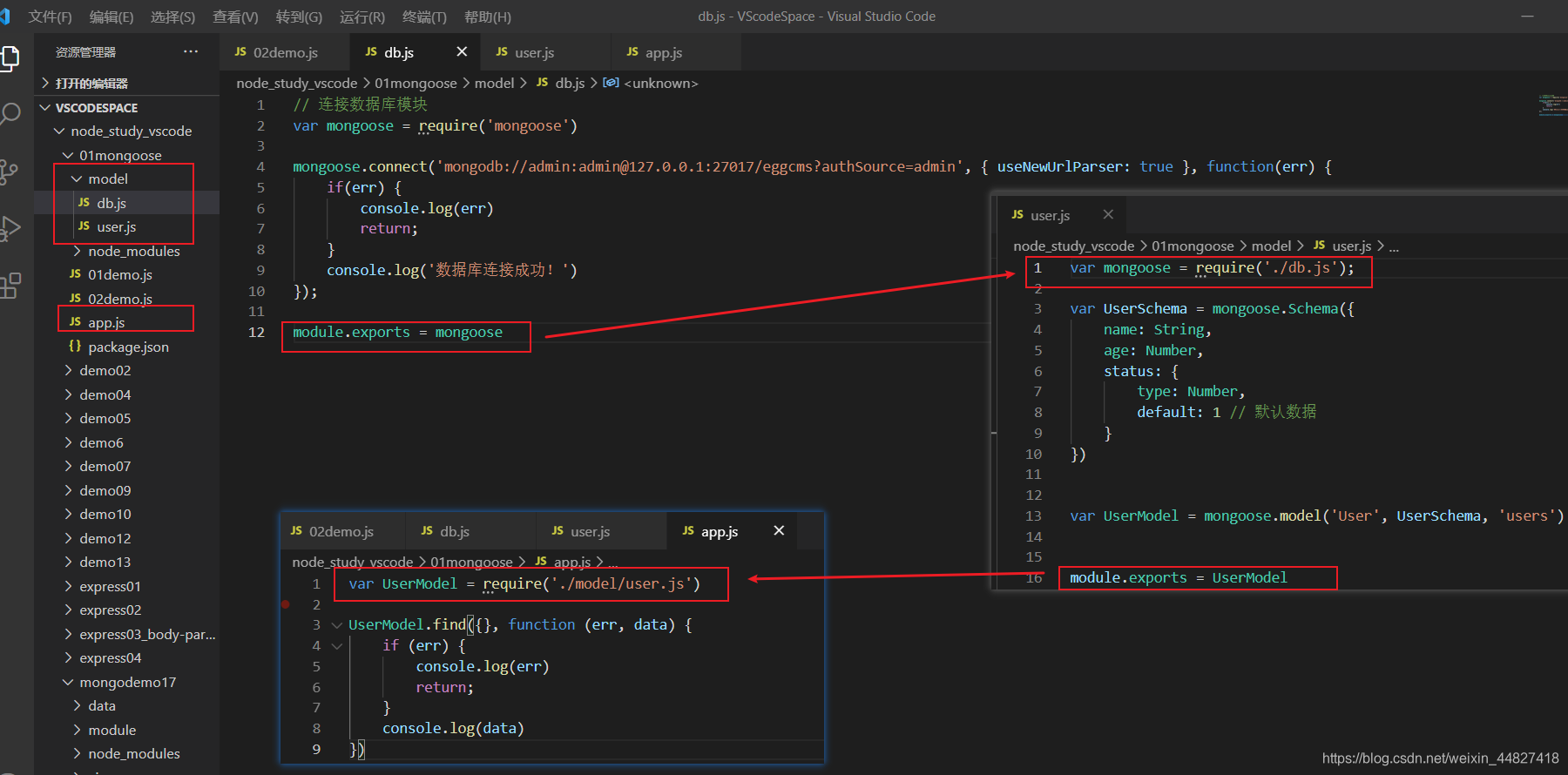Expand the demo09 folder
Viewport: 1568px width, 775px height.
coord(68,490)
